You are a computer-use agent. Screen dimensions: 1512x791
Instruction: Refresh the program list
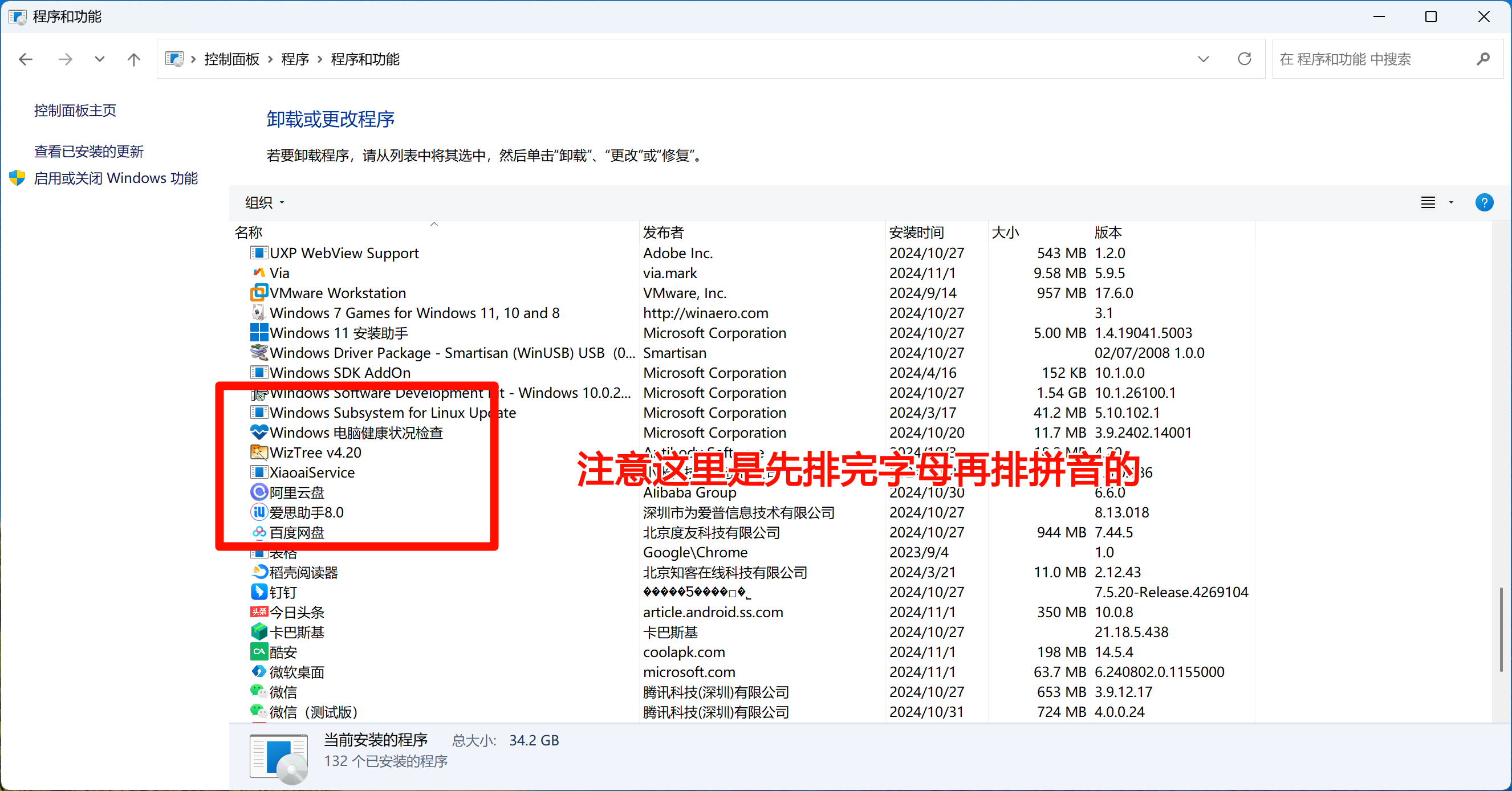coord(1245,59)
